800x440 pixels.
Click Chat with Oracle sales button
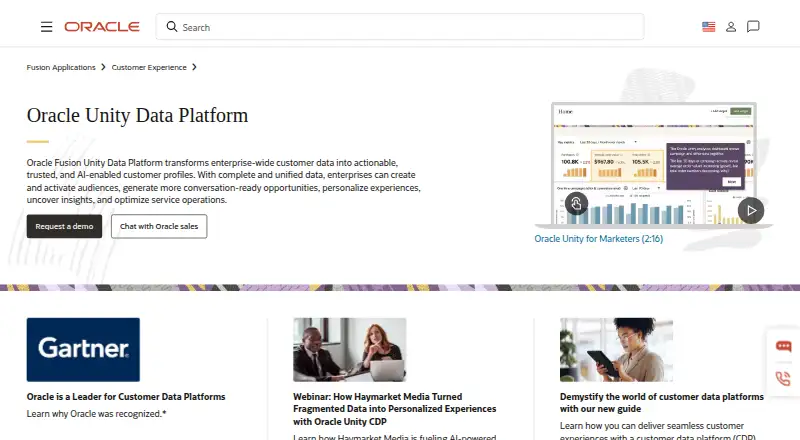(159, 226)
